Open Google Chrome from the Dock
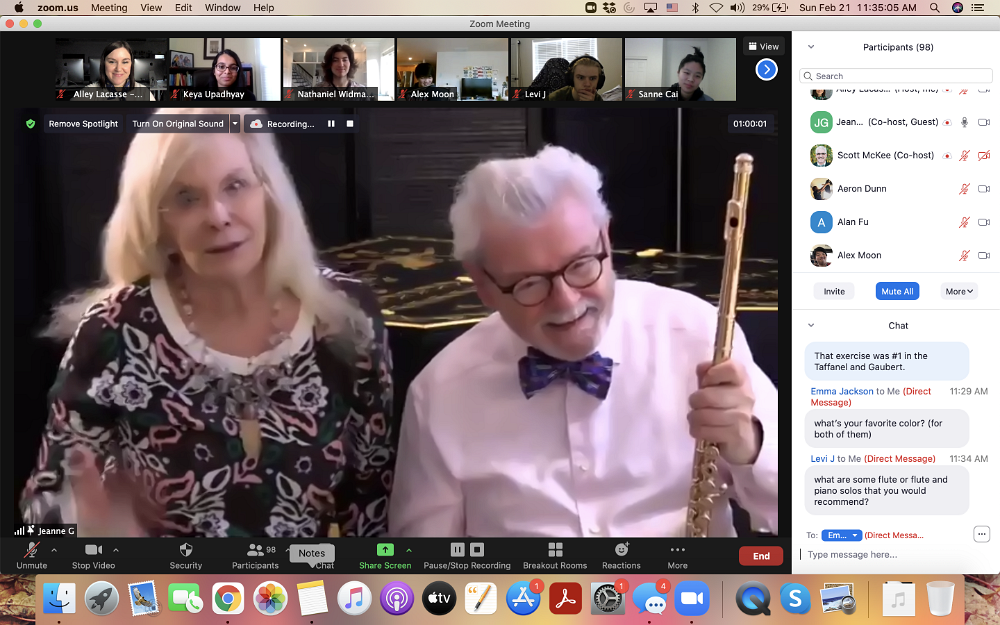1000x625 pixels. tap(228, 599)
